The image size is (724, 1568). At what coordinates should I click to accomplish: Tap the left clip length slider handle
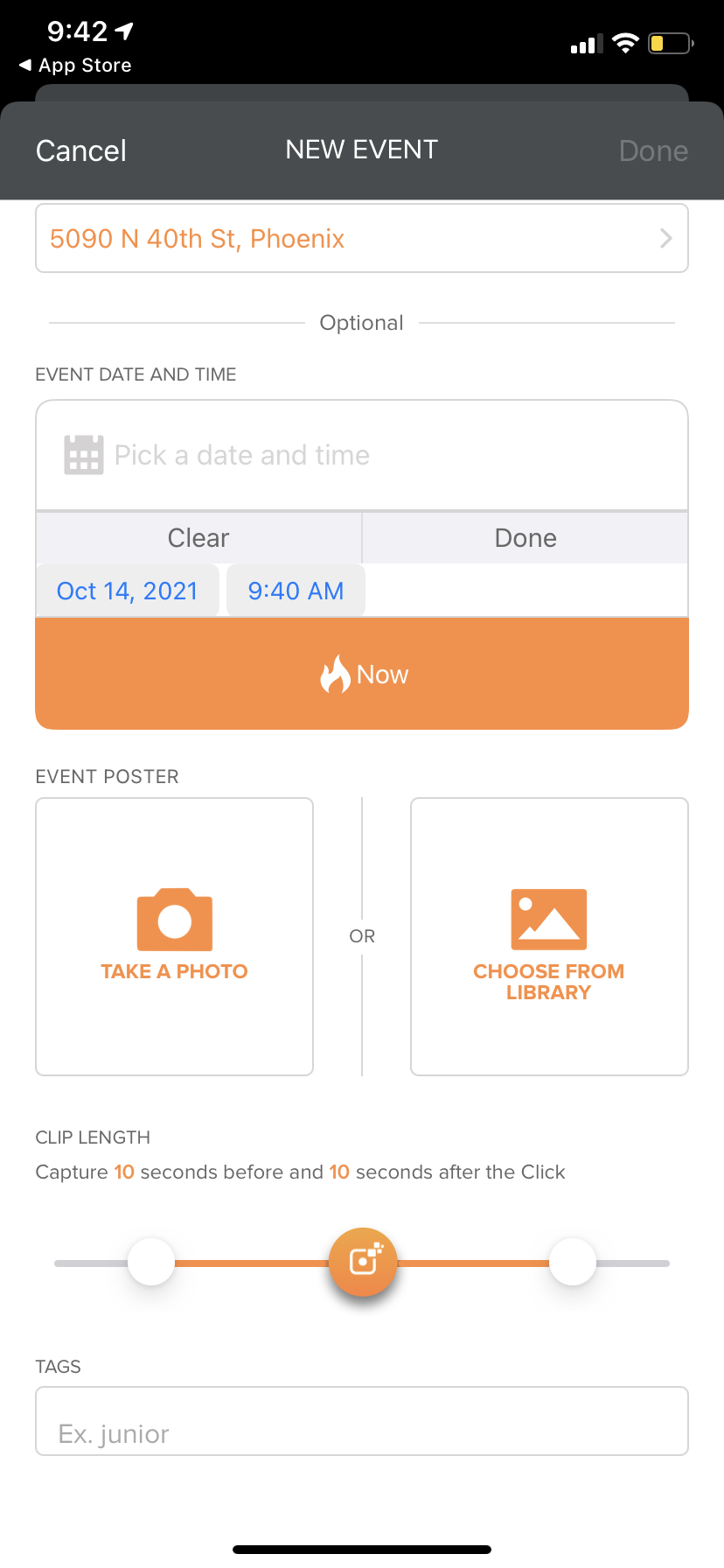tap(151, 1262)
